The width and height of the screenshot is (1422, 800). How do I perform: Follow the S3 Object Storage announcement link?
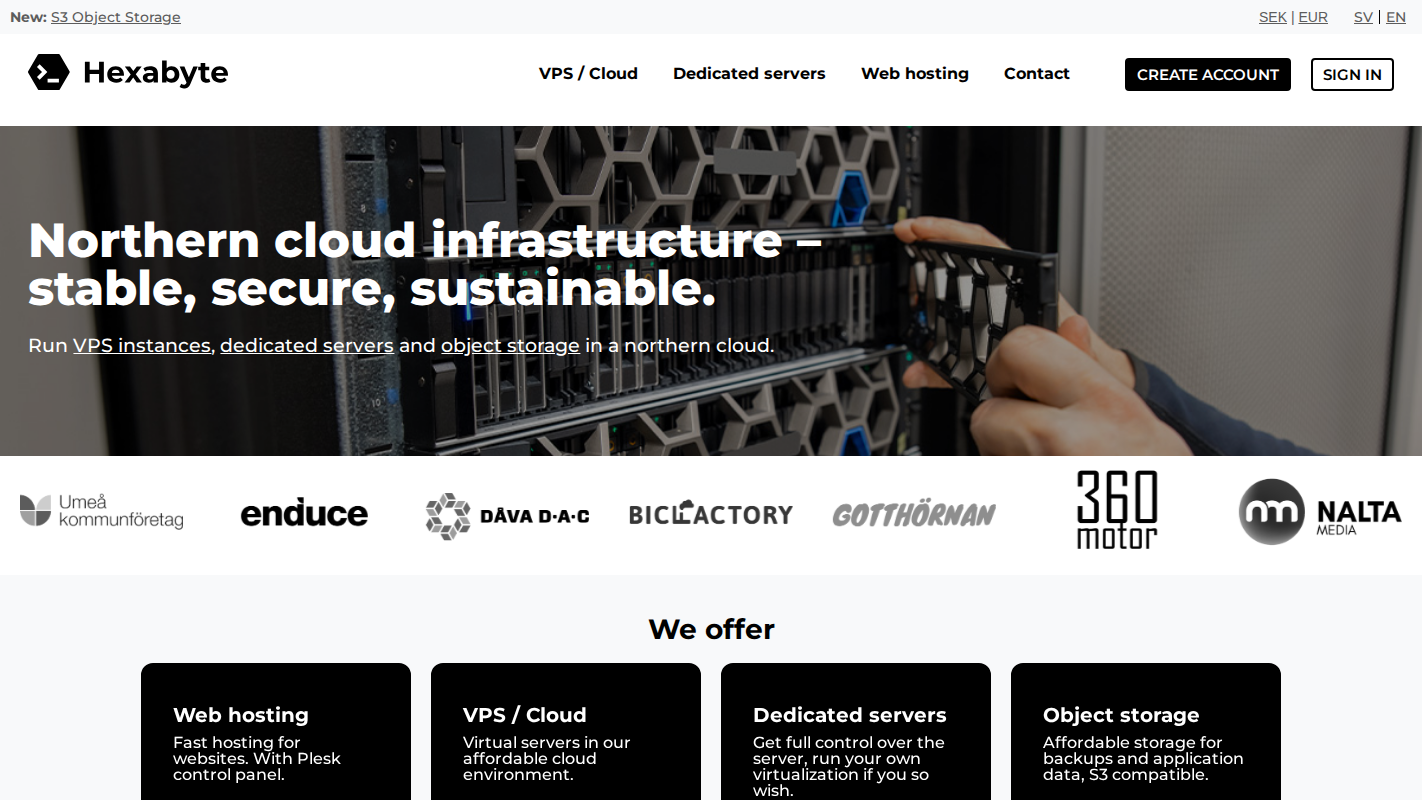pos(116,17)
